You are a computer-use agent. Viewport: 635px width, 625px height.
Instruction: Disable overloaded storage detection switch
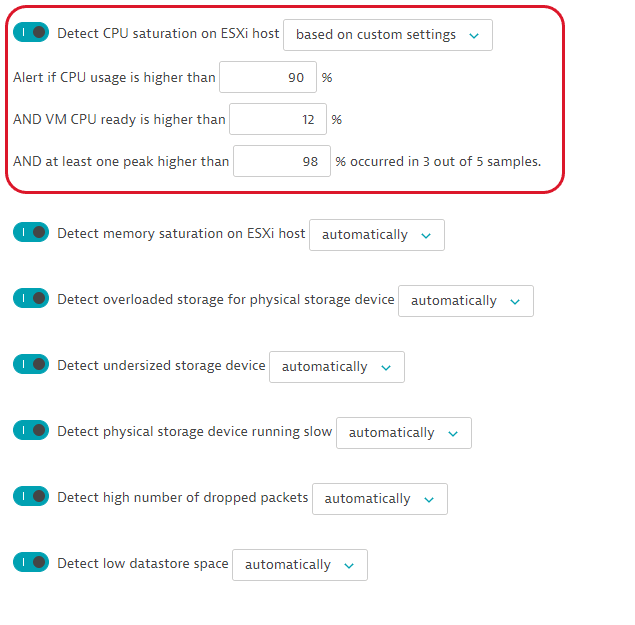coord(31,299)
